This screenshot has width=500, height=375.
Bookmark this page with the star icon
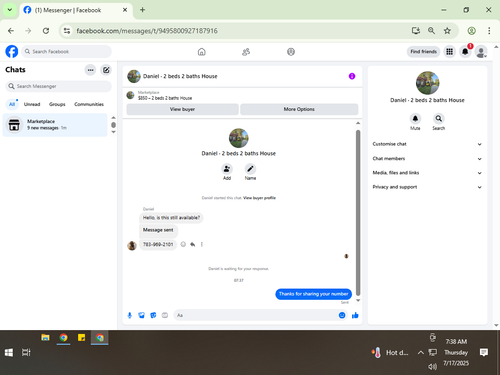(447, 31)
